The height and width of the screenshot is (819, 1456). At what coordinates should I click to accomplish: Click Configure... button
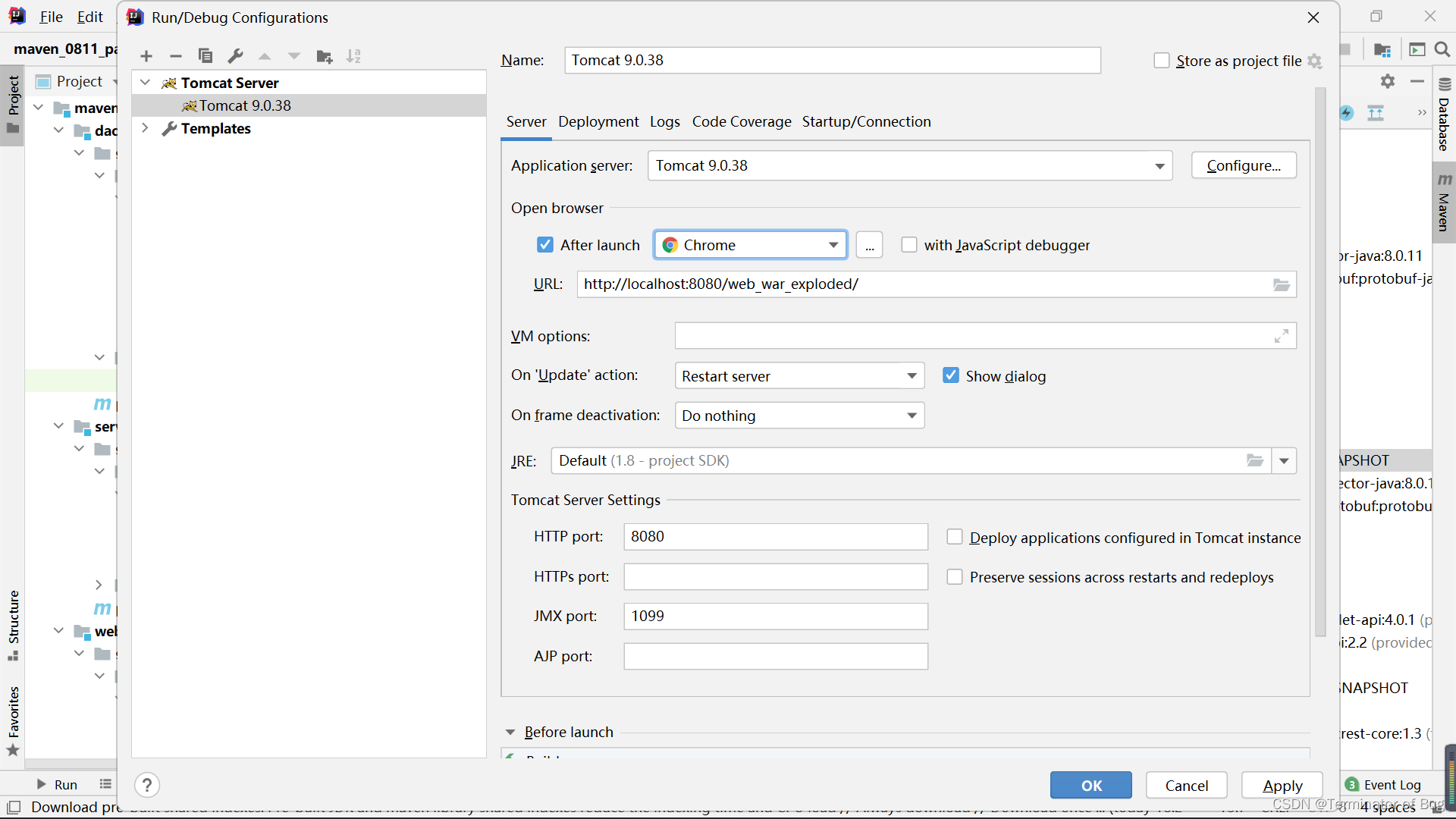click(x=1244, y=165)
